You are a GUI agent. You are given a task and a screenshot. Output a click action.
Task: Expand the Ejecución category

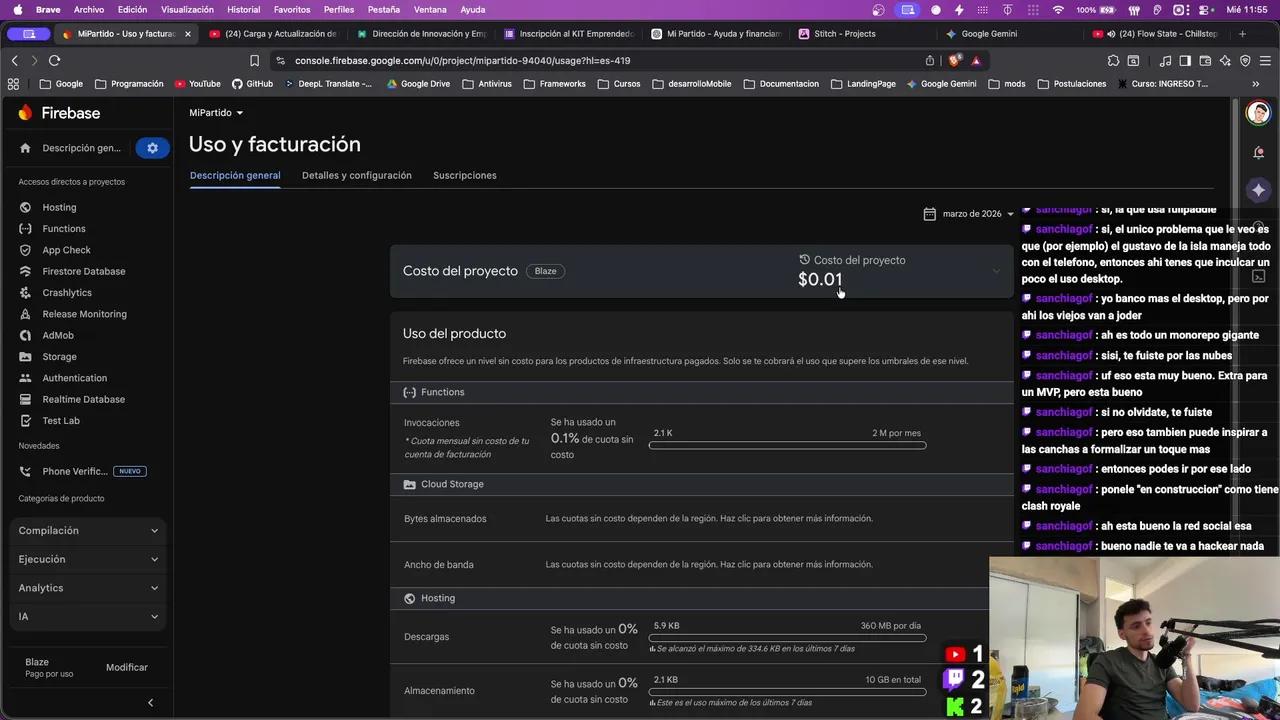click(88, 559)
